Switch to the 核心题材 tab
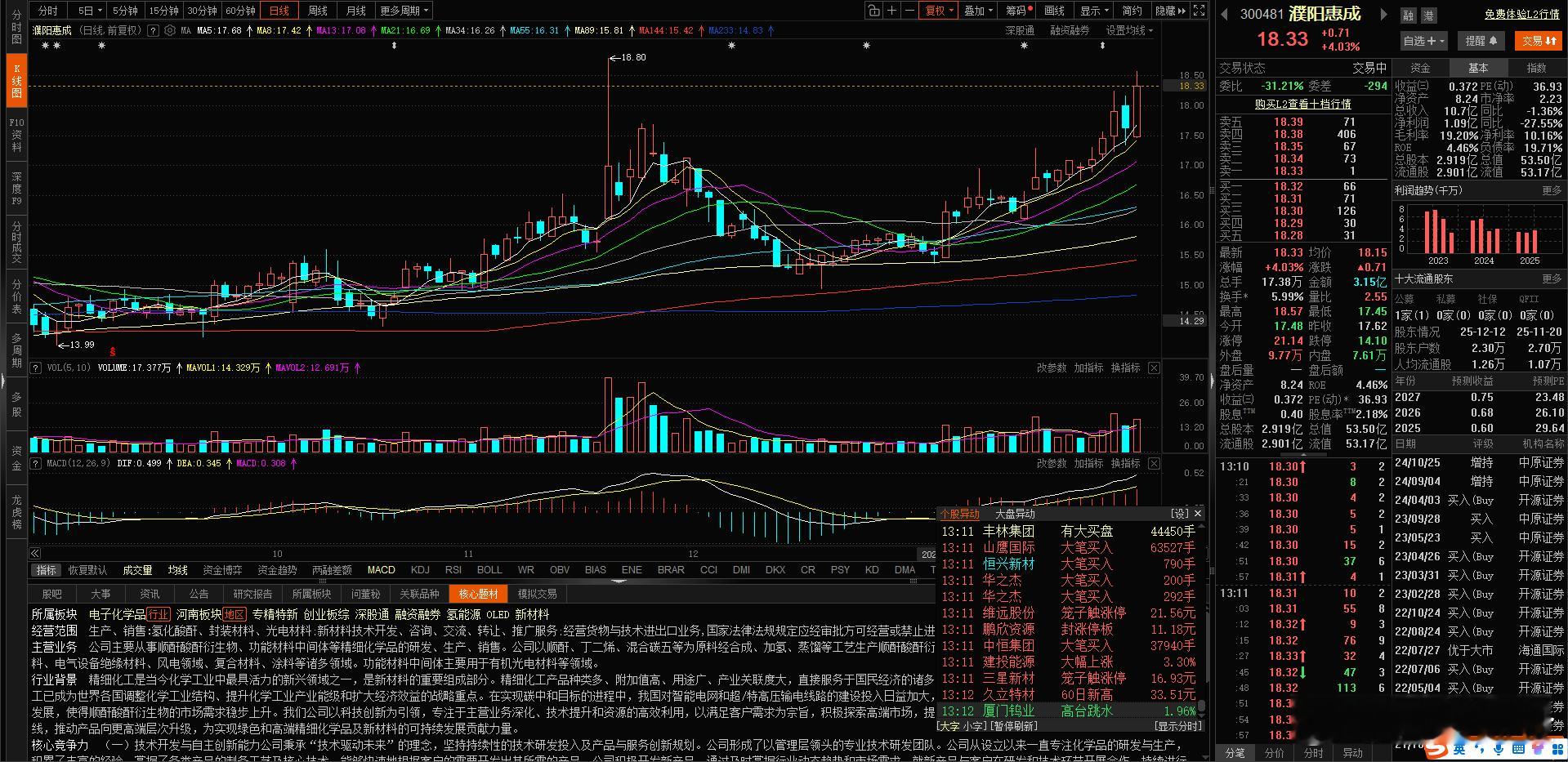This screenshot has height=762, width=1568. click(x=479, y=594)
